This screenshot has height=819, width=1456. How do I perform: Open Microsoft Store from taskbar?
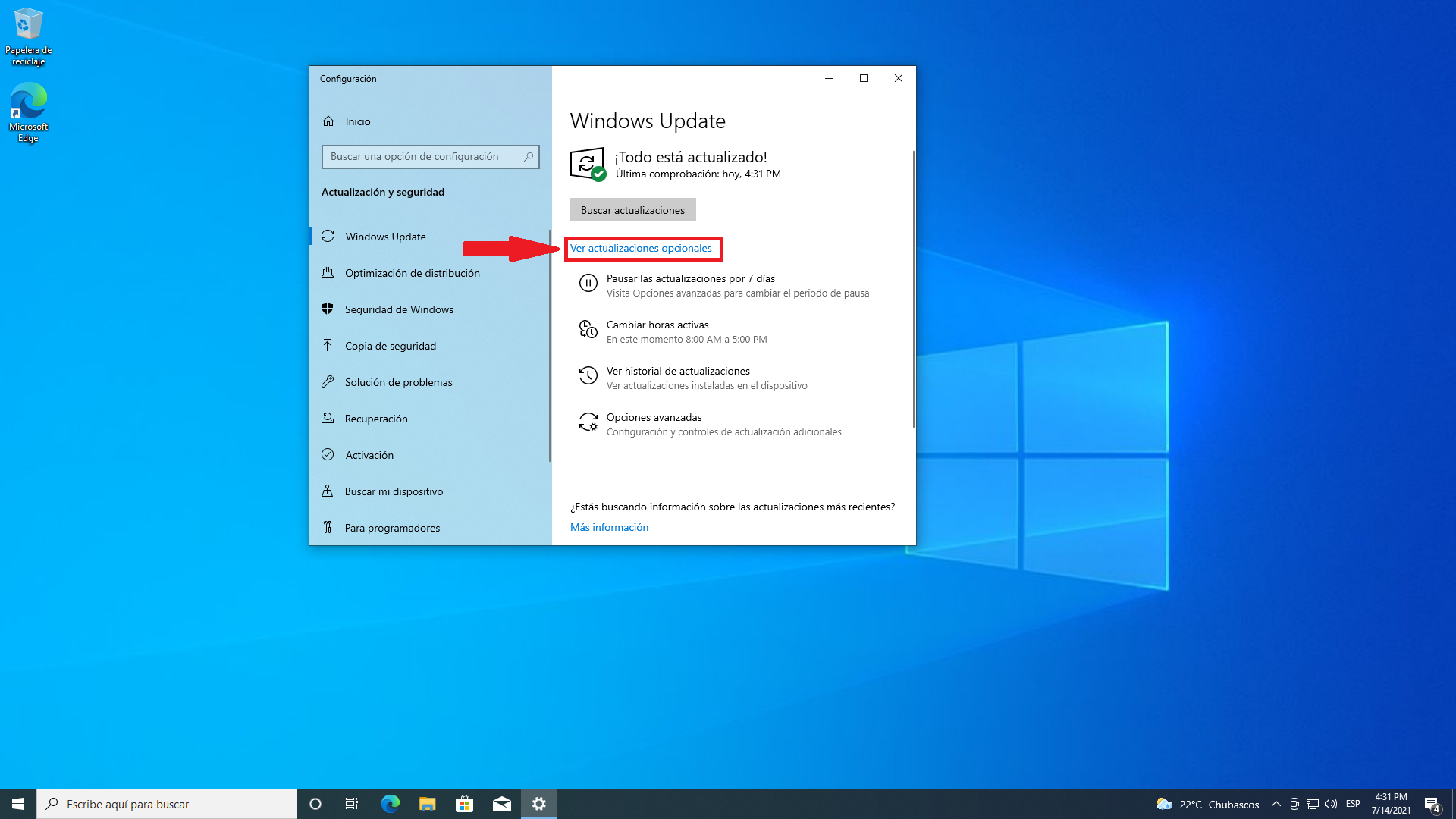click(x=464, y=804)
